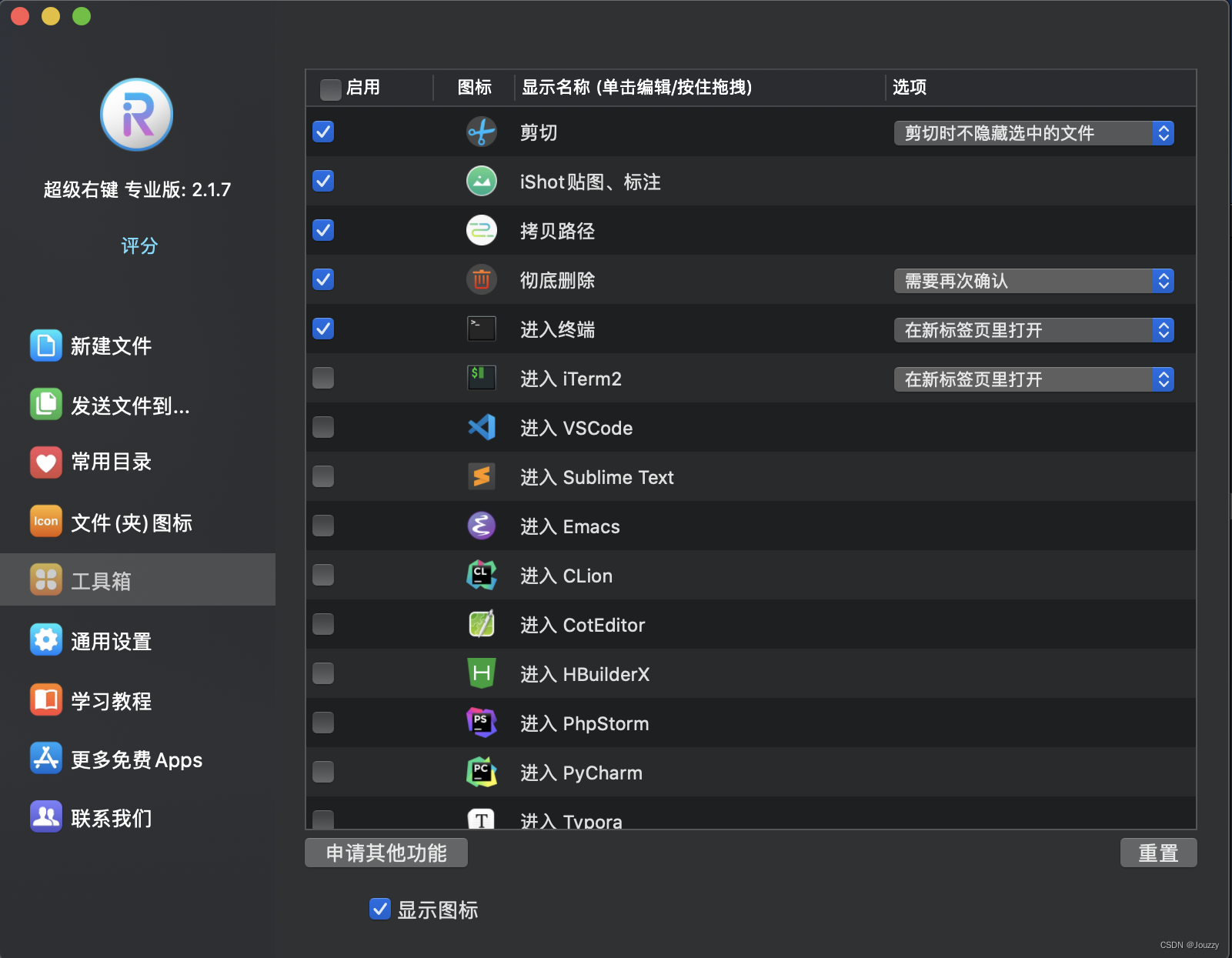Click the 重置 button

pyautogui.click(x=1158, y=853)
